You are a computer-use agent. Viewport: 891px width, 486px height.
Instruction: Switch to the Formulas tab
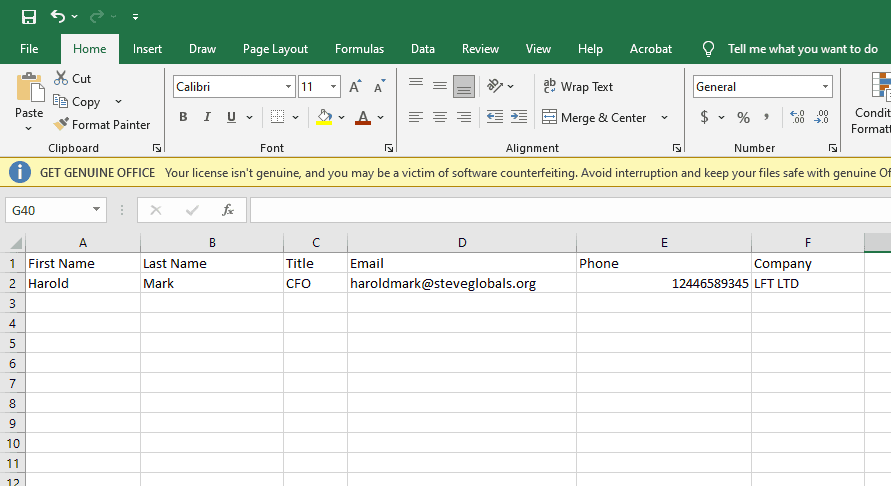pyautogui.click(x=359, y=49)
